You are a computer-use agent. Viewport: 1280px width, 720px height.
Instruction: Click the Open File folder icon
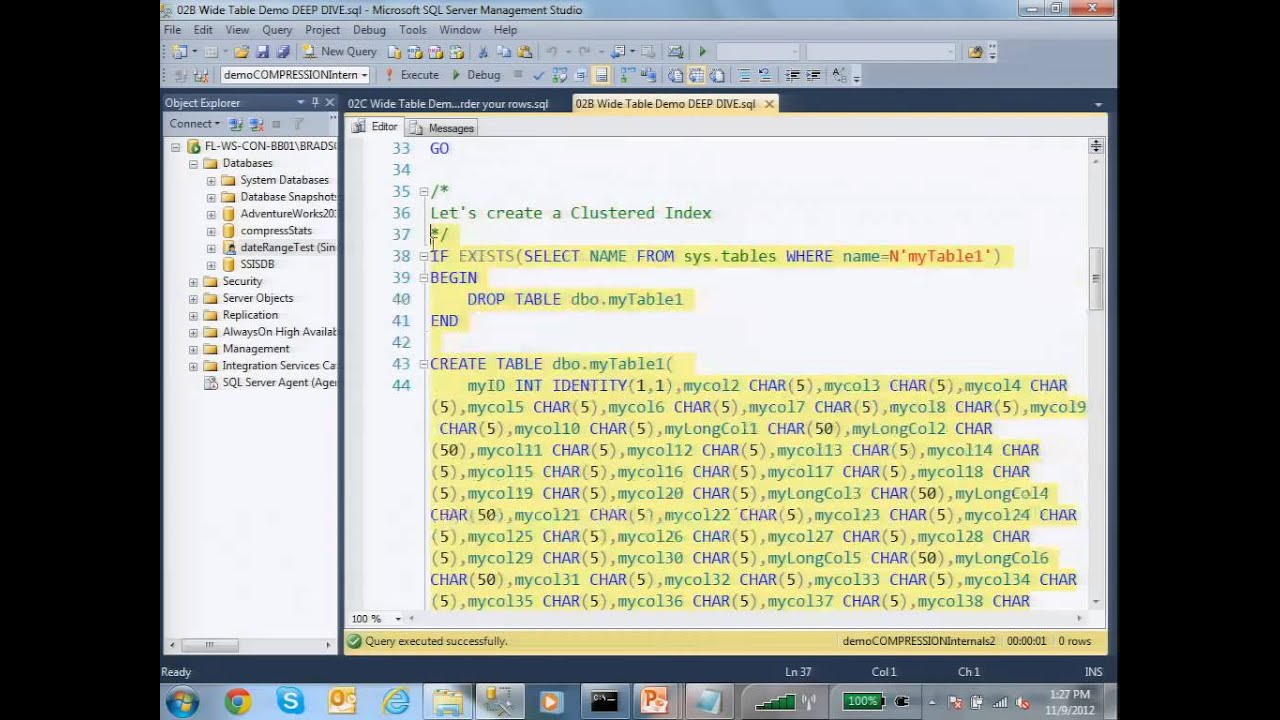241,52
